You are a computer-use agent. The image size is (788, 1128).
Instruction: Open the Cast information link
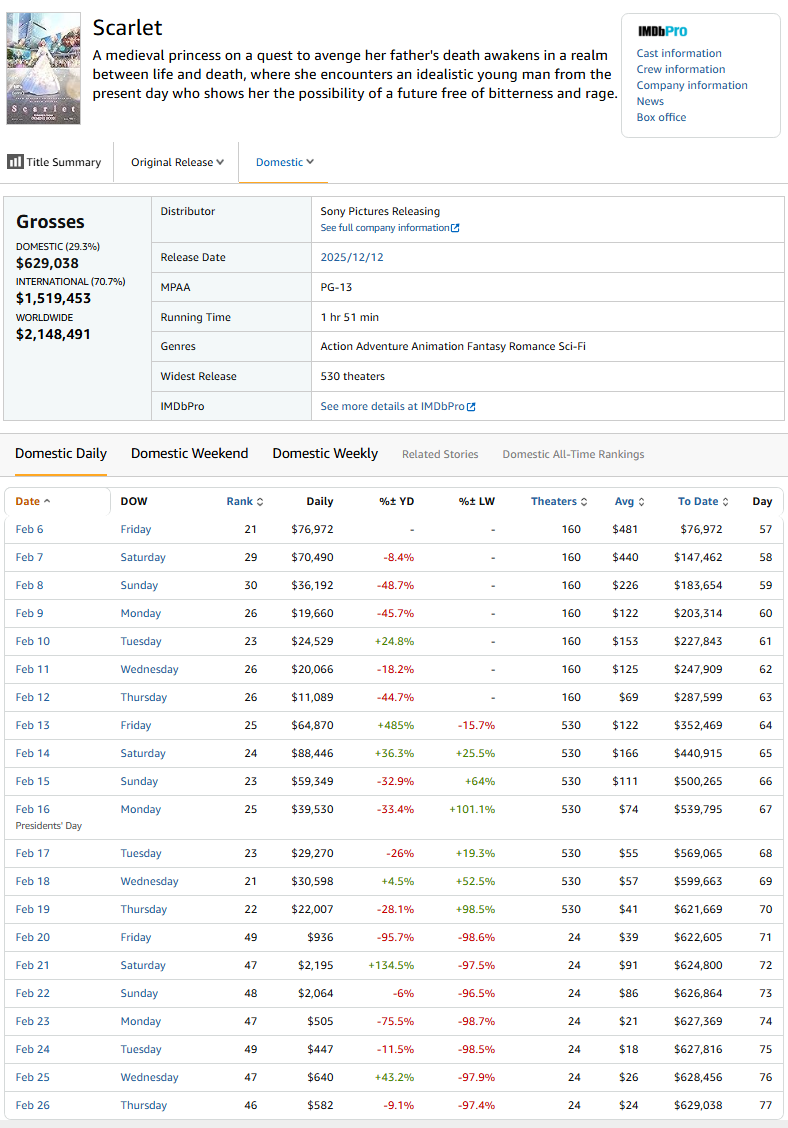(678, 53)
